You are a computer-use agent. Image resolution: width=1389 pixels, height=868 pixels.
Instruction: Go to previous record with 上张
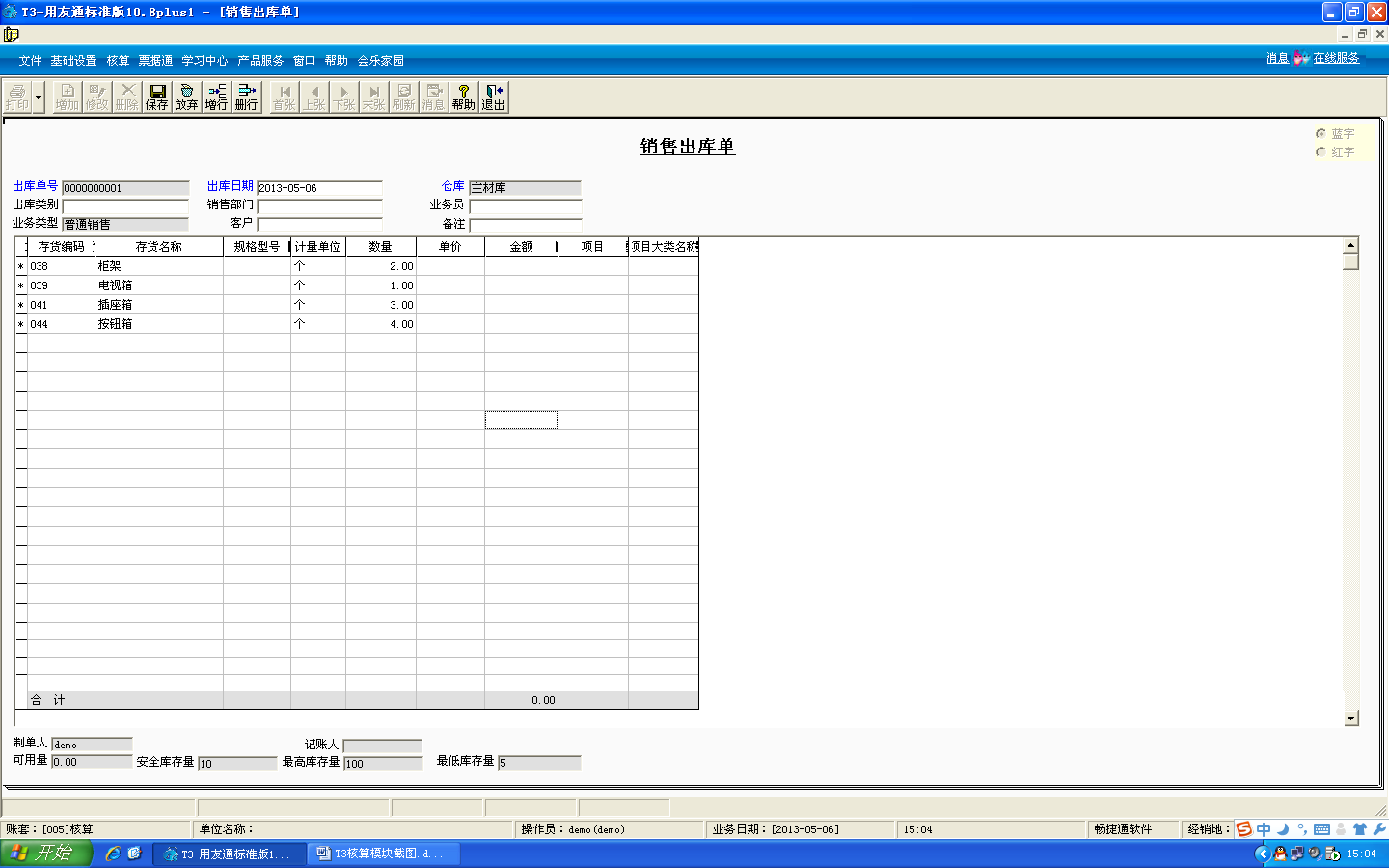(314, 96)
